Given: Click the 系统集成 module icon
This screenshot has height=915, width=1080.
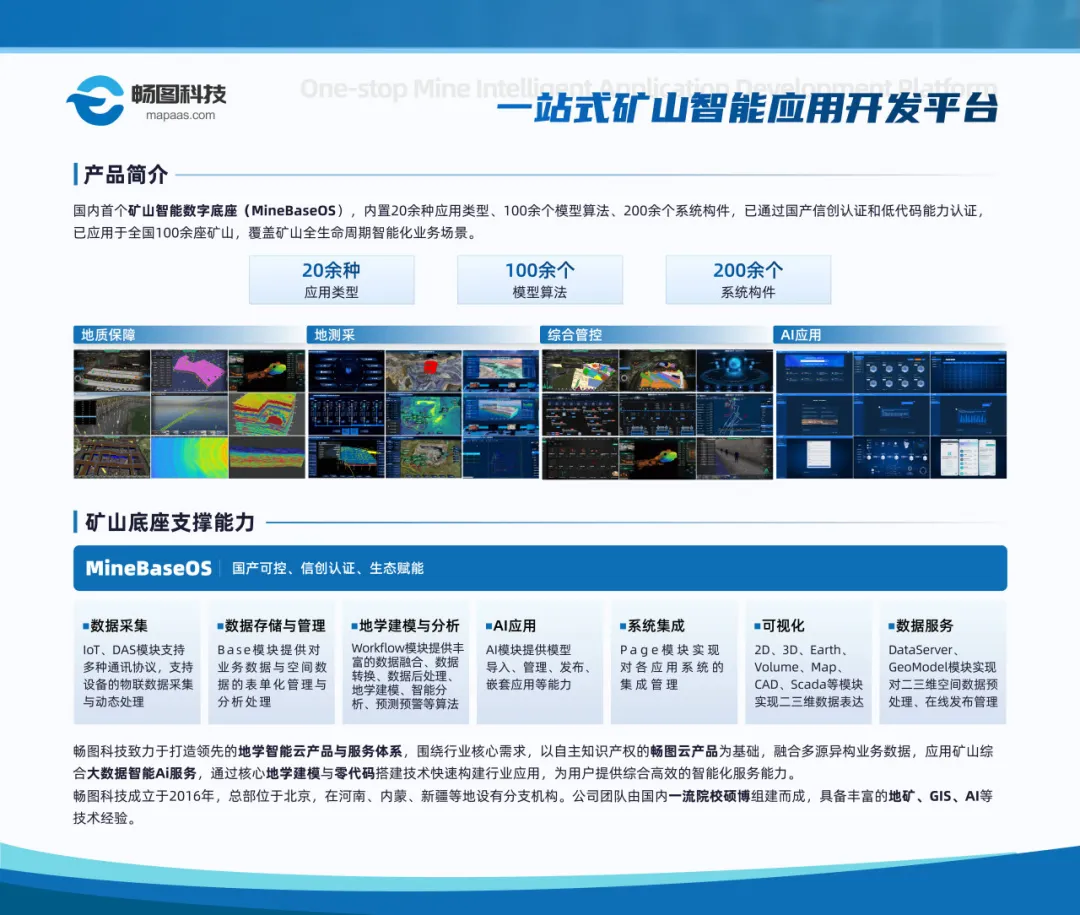Looking at the screenshot, I should pos(621,626).
